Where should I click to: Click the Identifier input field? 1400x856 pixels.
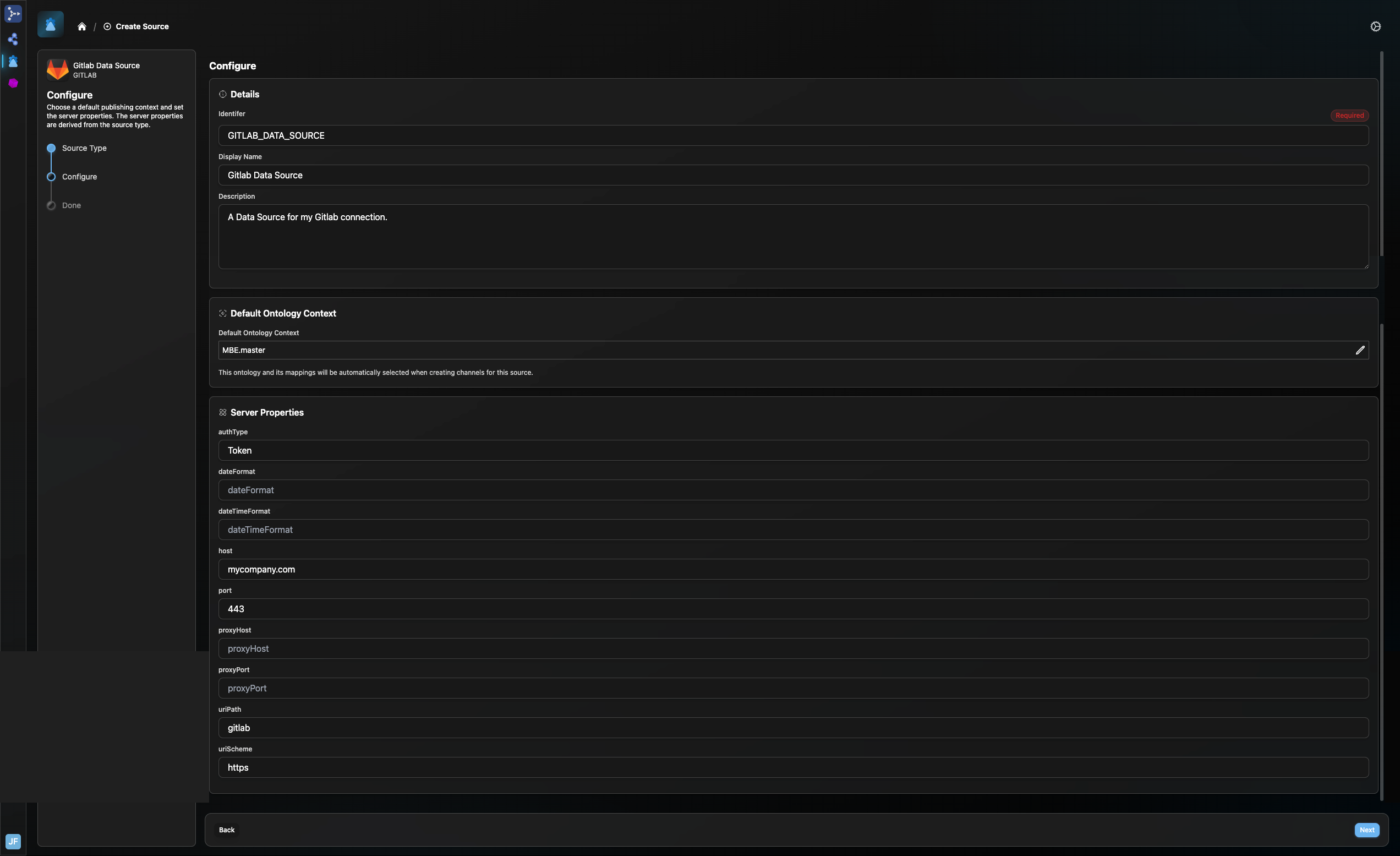tap(792, 136)
